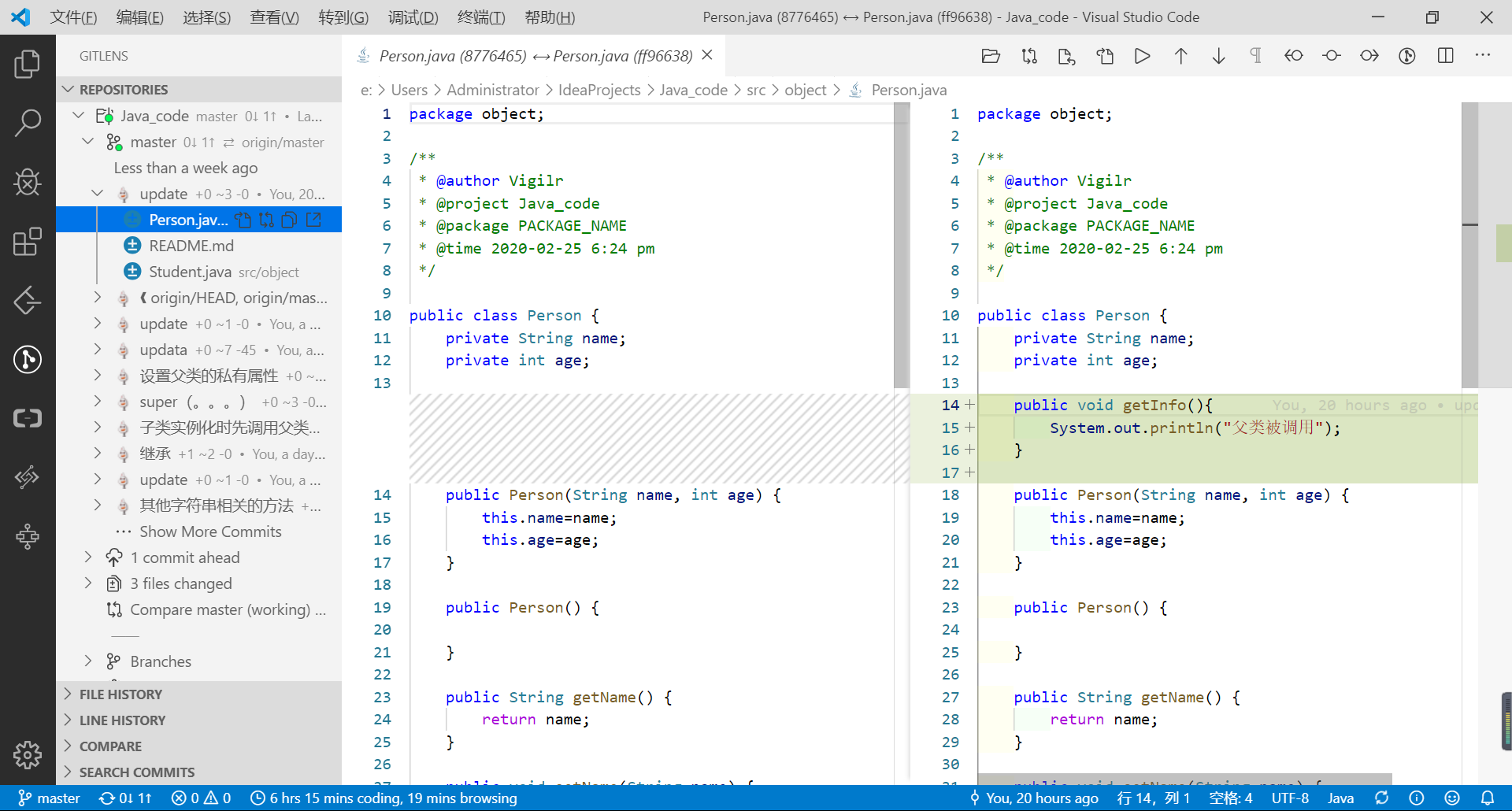The height and width of the screenshot is (811, 1512).
Task: Open the Search view in activity bar
Action: [28, 123]
